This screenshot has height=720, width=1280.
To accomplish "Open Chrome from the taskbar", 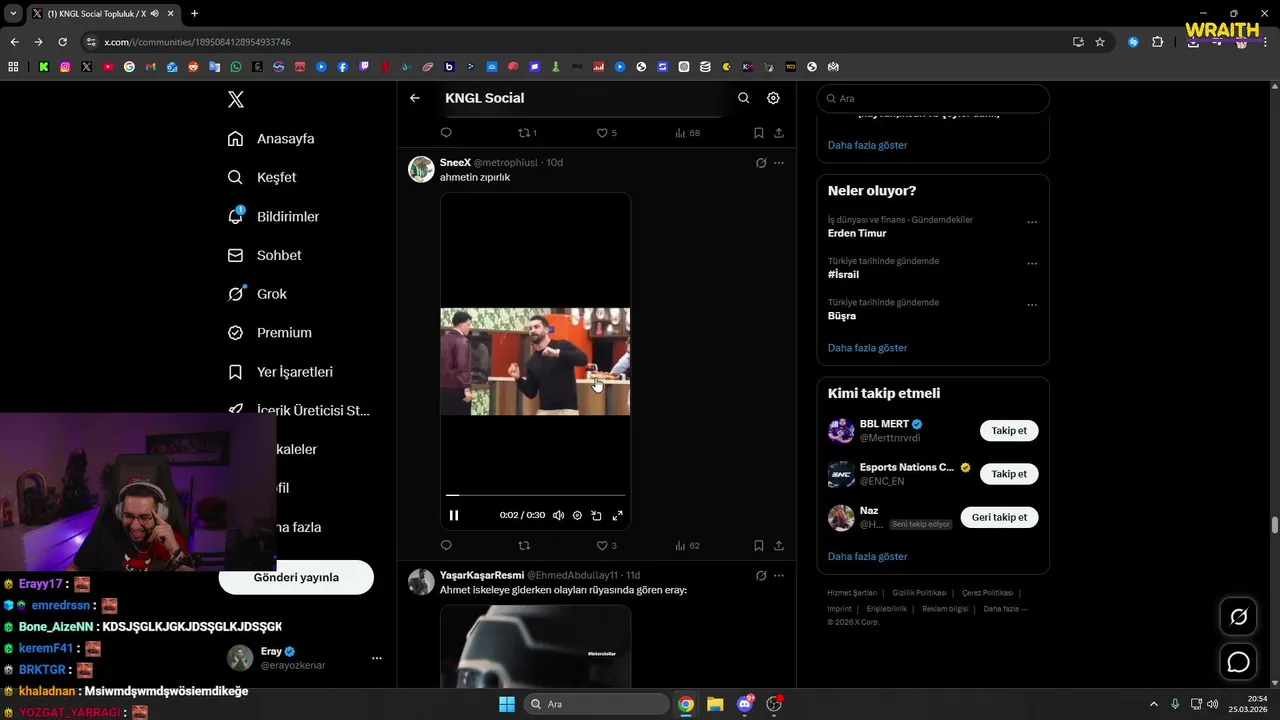I will (686, 704).
